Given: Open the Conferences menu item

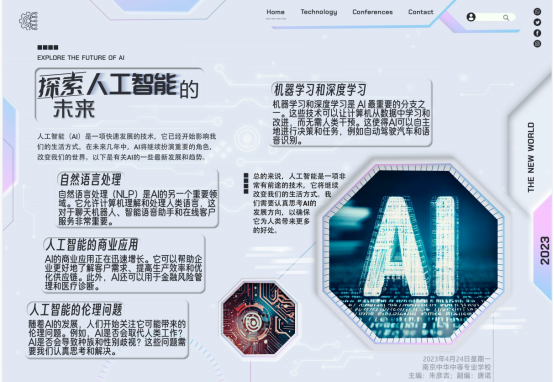Looking at the screenshot, I should coord(372,12).
